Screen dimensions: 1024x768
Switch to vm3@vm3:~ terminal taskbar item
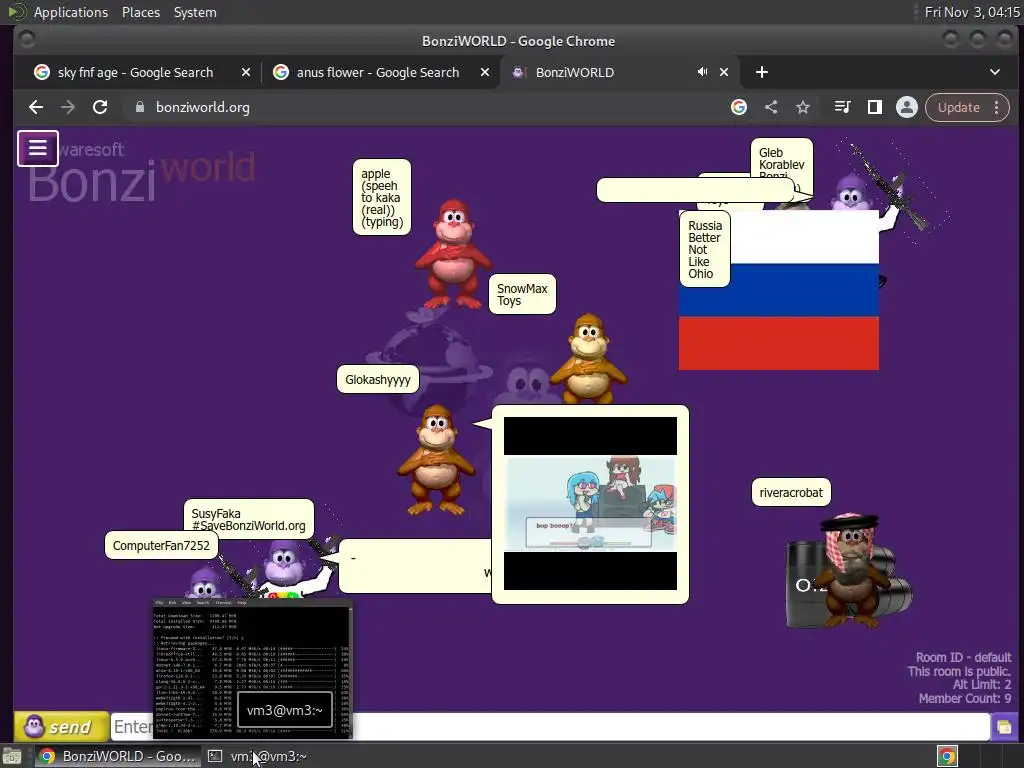coord(257,756)
